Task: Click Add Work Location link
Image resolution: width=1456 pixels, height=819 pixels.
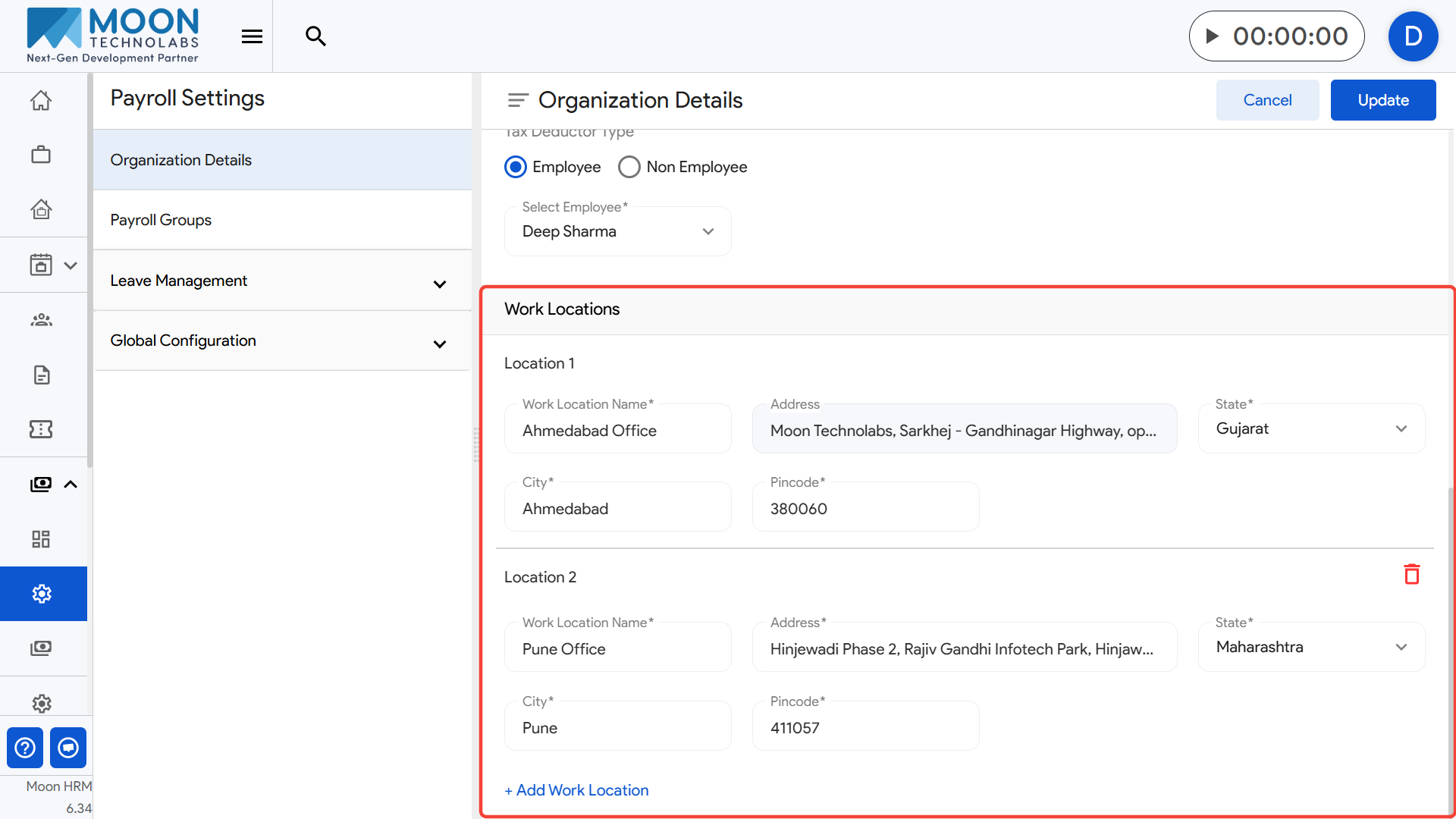Action: 576,790
